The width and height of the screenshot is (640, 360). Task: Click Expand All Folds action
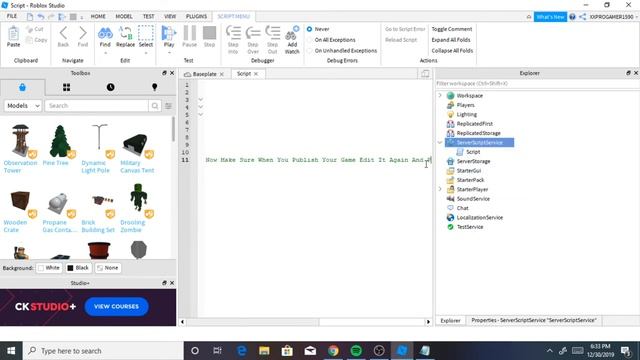click(451, 40)
